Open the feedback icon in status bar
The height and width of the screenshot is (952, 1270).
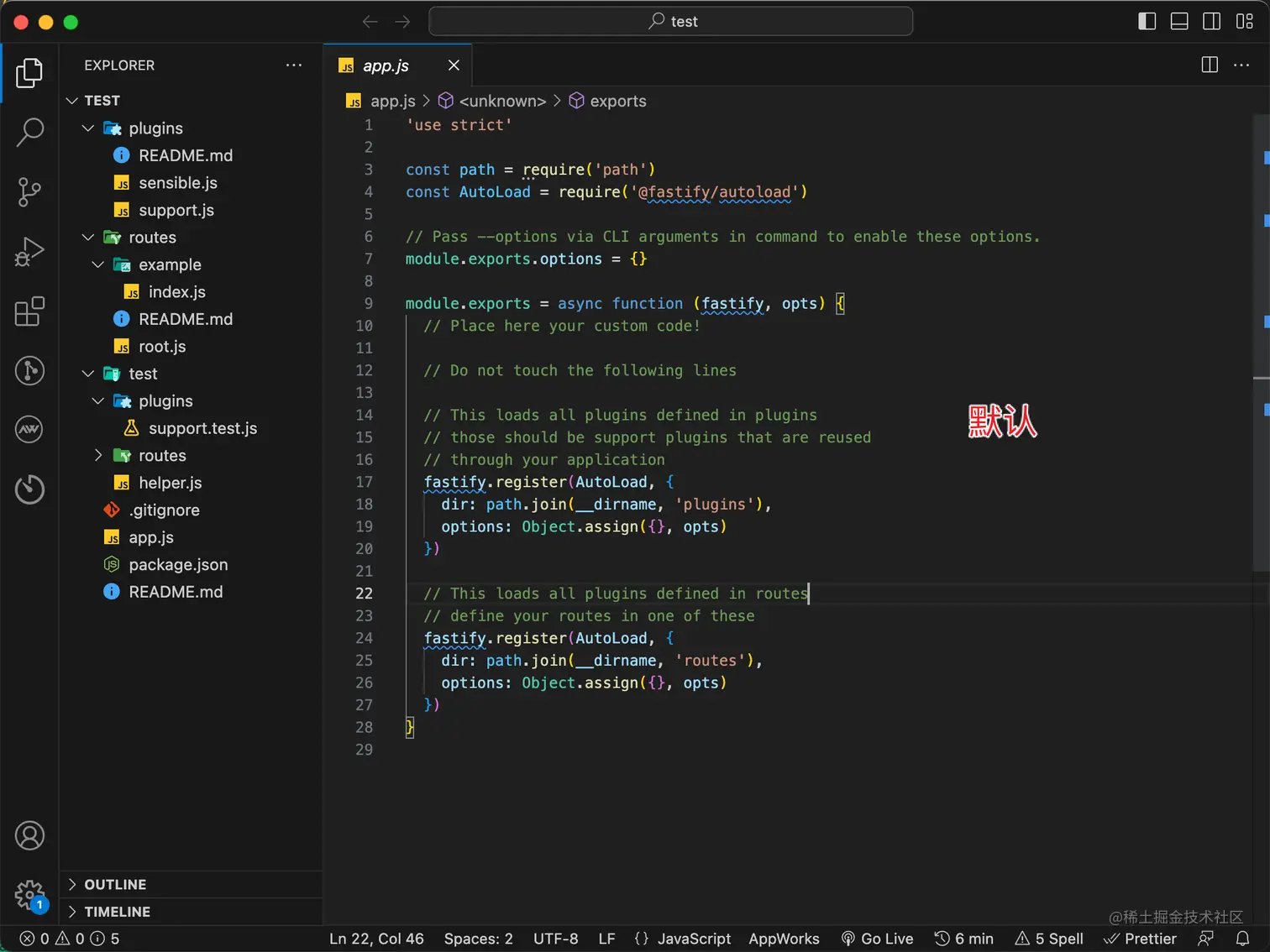click(x=1205, y=939)
